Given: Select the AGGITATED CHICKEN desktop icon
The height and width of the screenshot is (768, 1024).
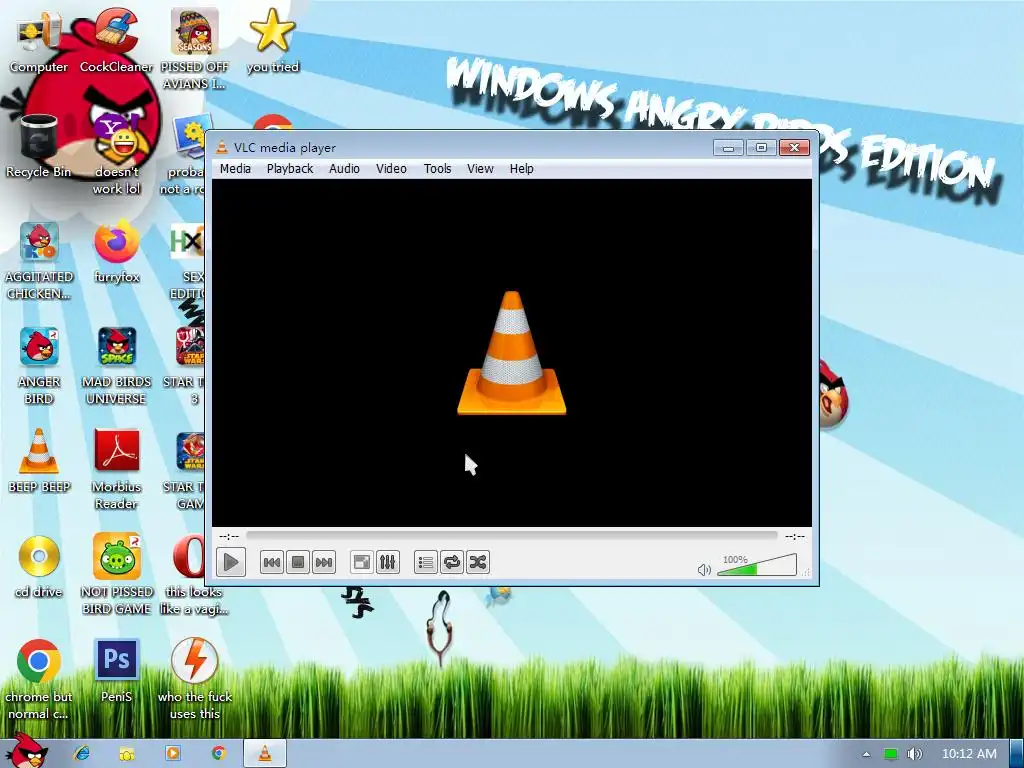Looking at the screenshot, I should pyautogui.click(x=39, y=260).
